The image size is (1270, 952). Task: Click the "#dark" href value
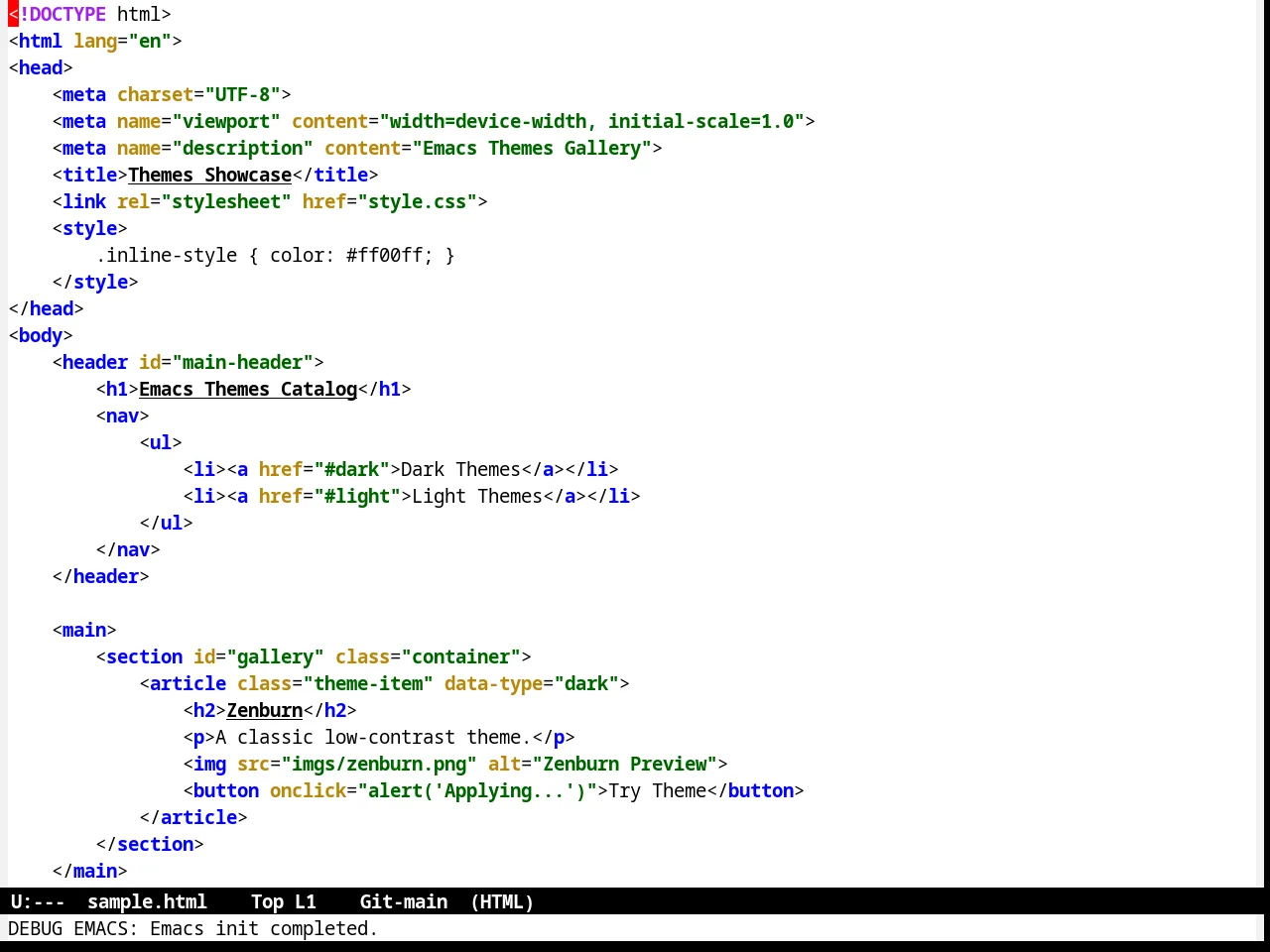(351, 469)
